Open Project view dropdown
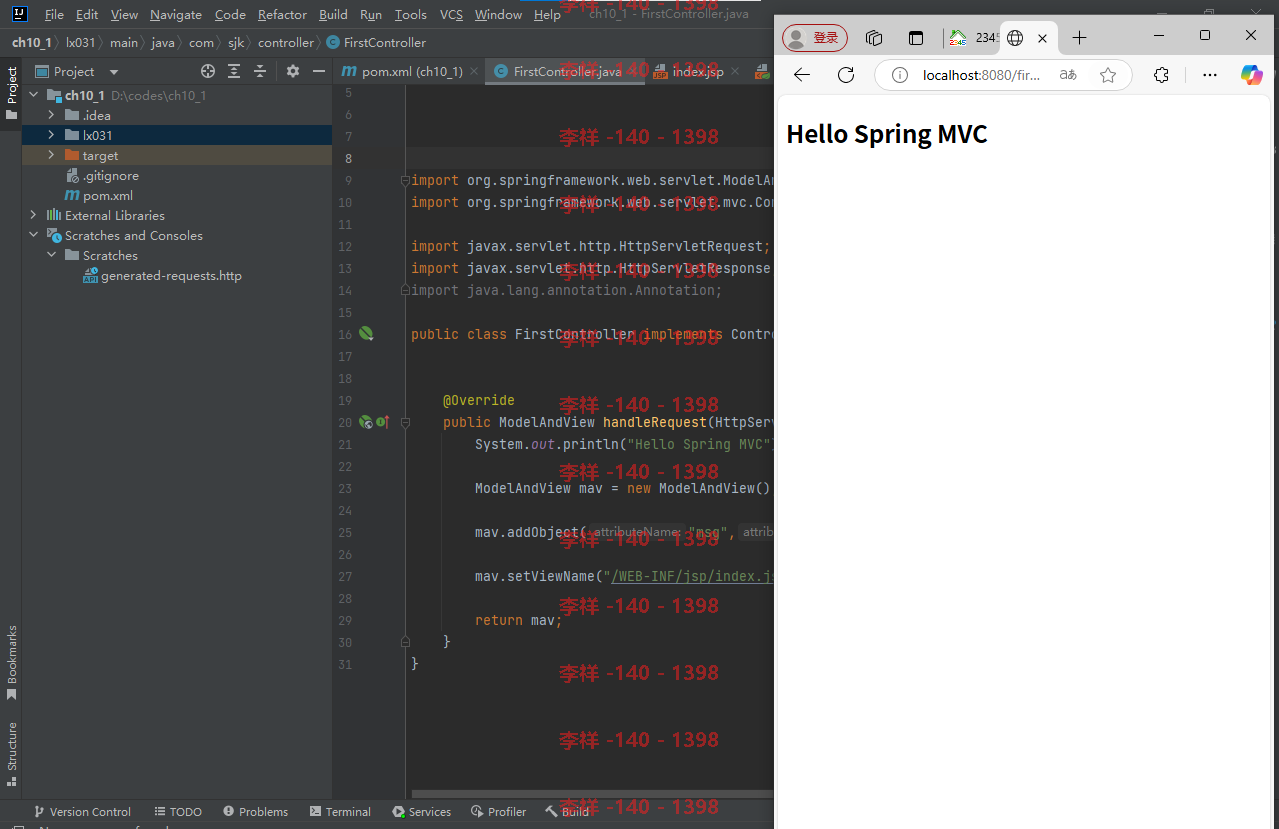 pyautogui.click(x=113, y=72)
